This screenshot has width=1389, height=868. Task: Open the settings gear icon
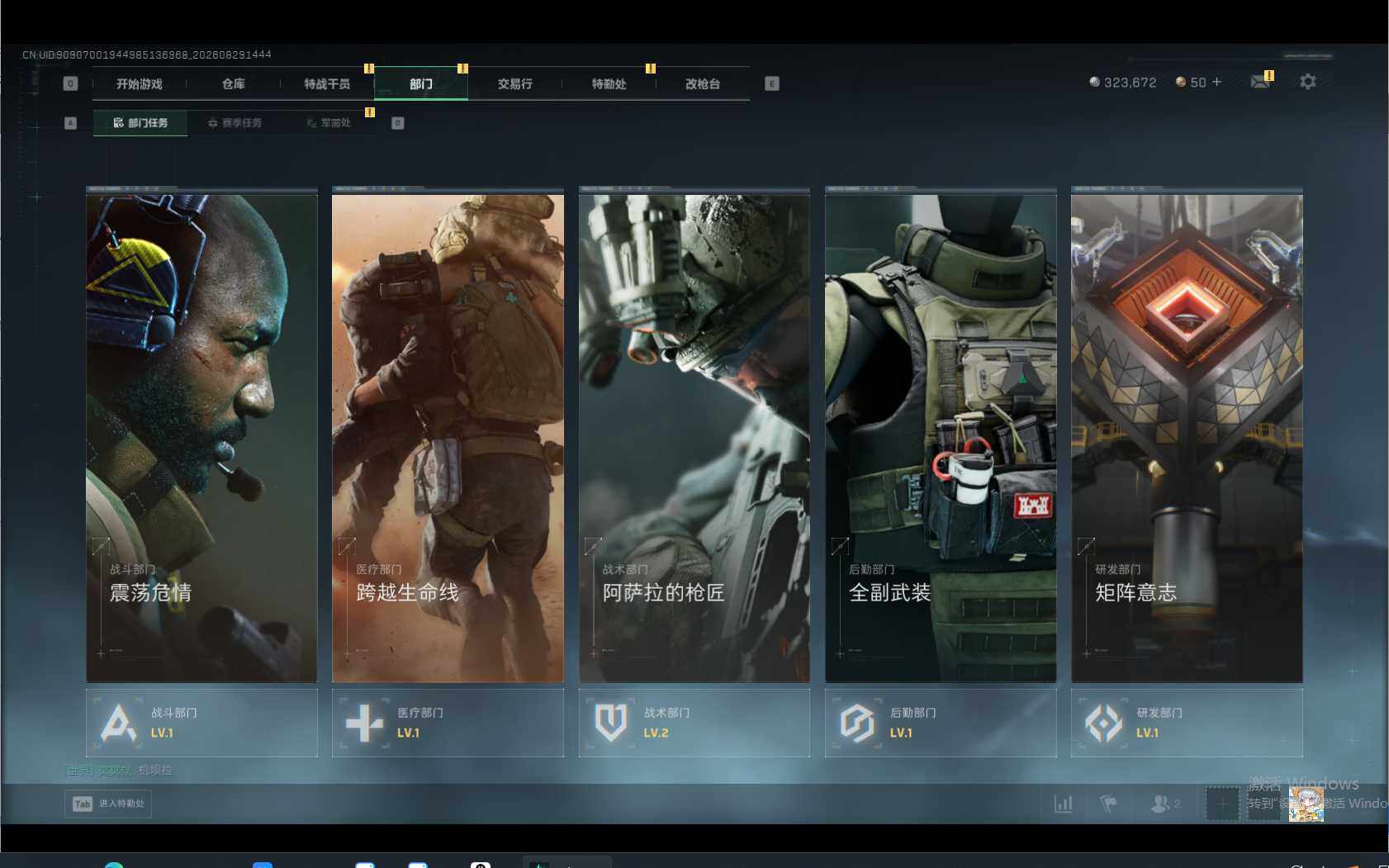coord(1307,82)
